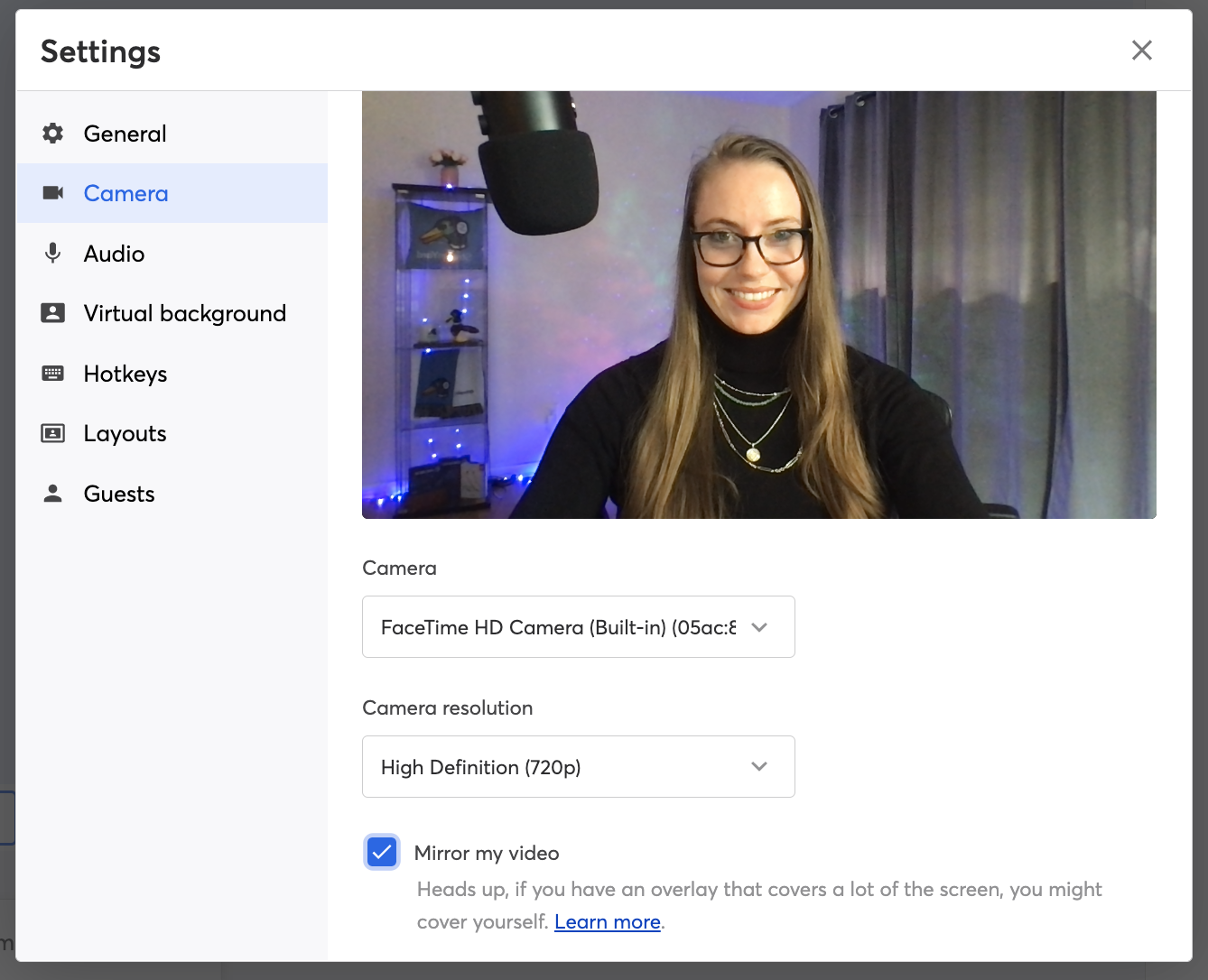Image resolution: width=1208 pixels, height=980 pixels.
Task: Select the video camera icon beside Camera
Action: tap(52, 192)
